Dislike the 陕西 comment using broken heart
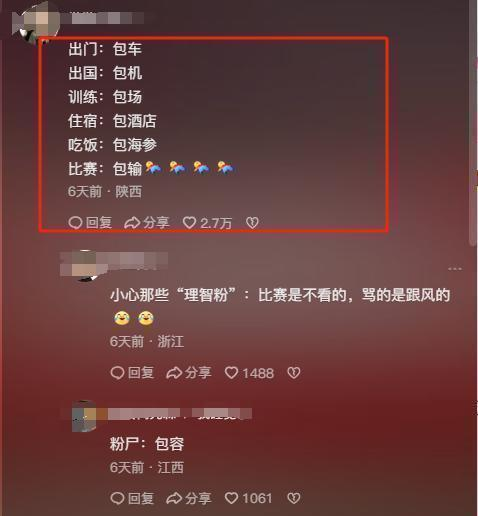Screen dimensions: 478x516 [x=252, y=223]
